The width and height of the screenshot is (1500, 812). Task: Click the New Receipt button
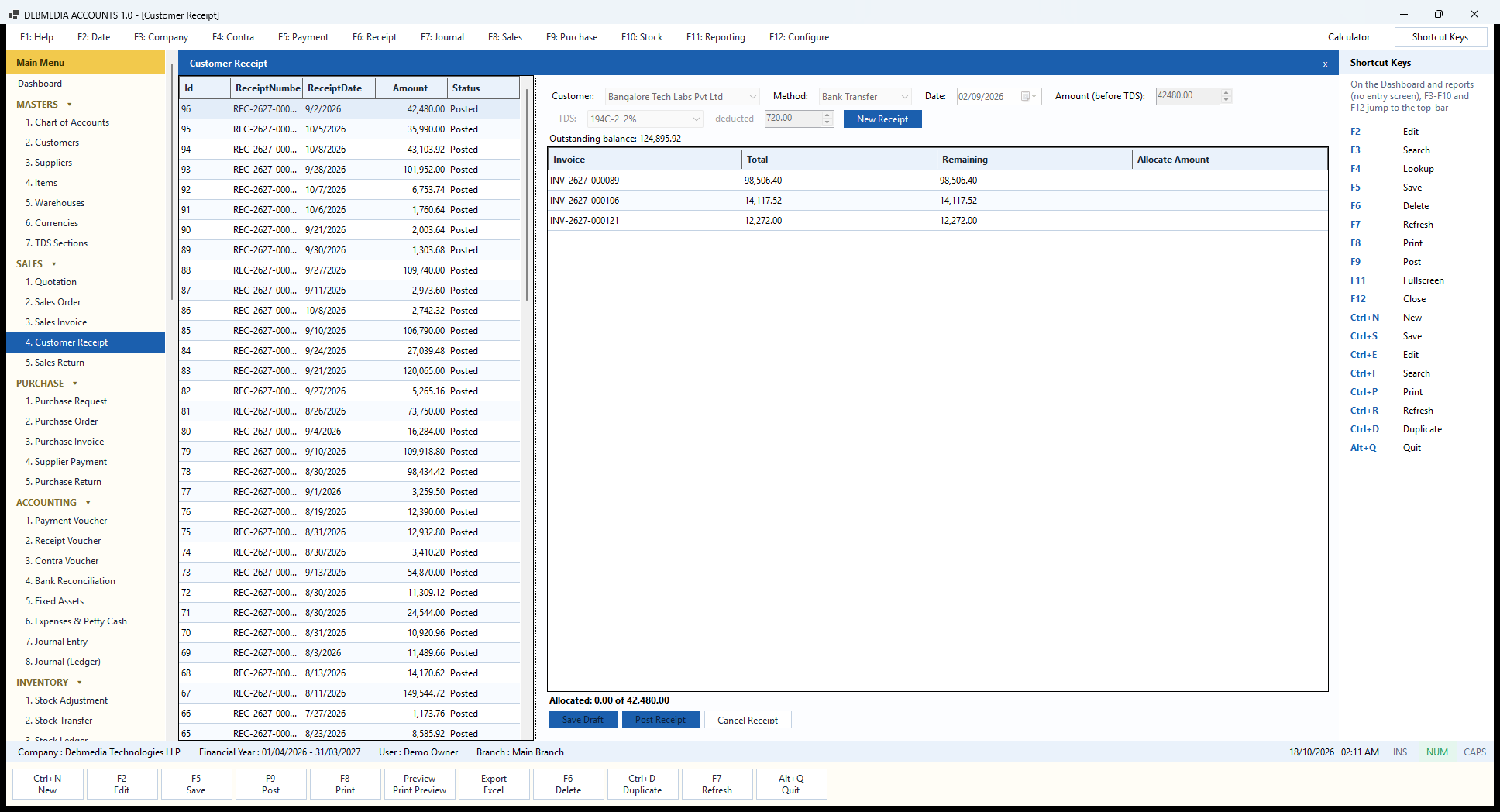pyautogui.click(x=882, y=119)
